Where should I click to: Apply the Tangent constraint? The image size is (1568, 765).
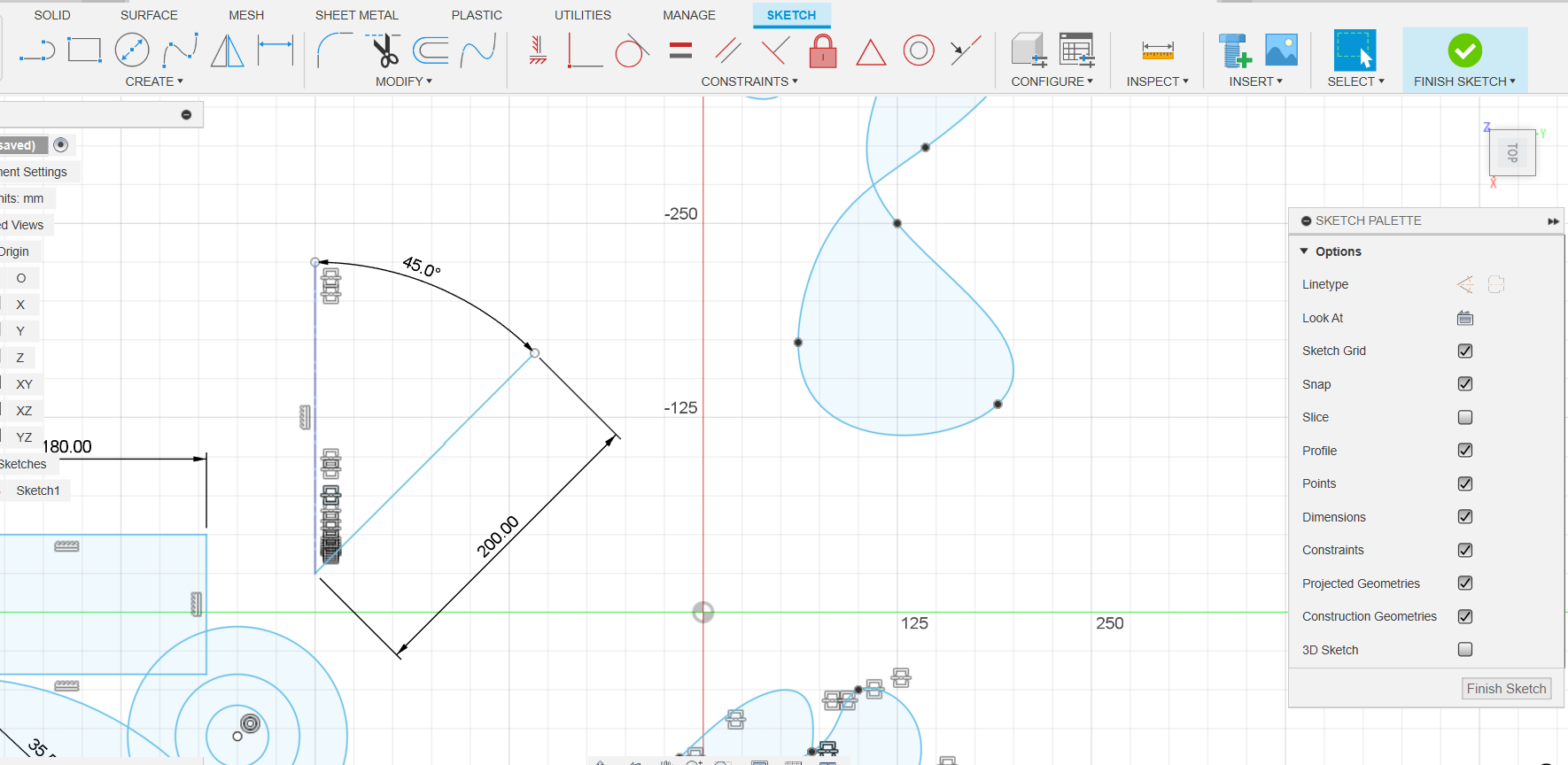click(633, 50)
